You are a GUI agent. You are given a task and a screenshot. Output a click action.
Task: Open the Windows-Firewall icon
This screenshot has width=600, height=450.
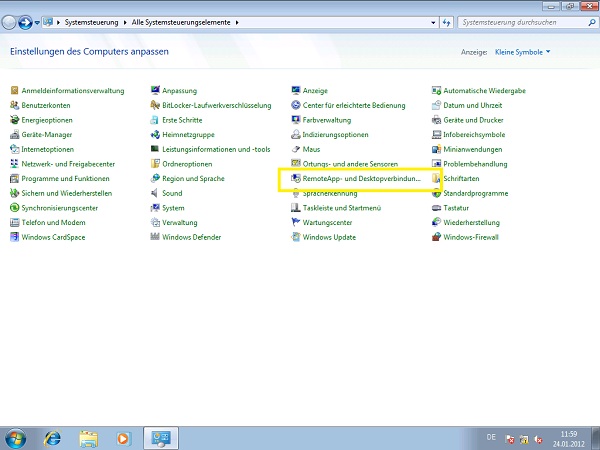436,237
